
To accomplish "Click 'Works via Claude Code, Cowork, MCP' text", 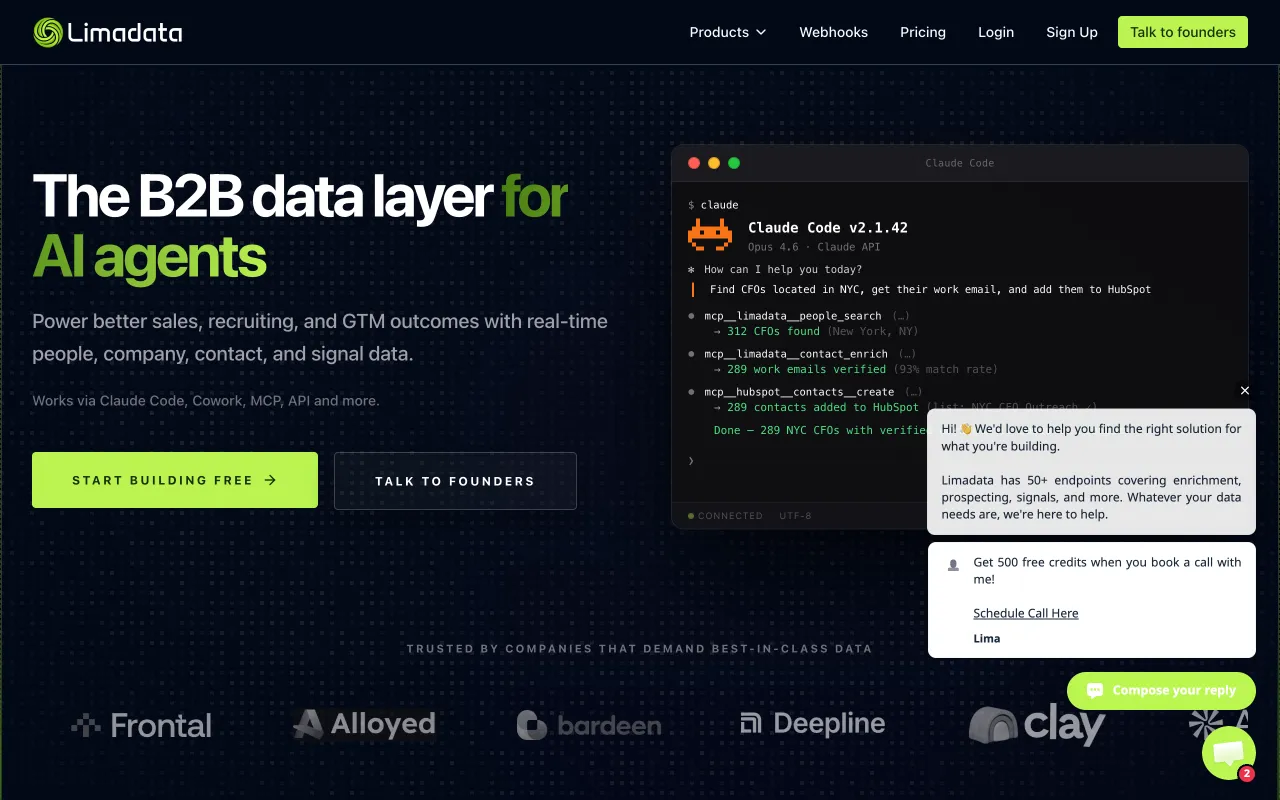I will [206, 401].
